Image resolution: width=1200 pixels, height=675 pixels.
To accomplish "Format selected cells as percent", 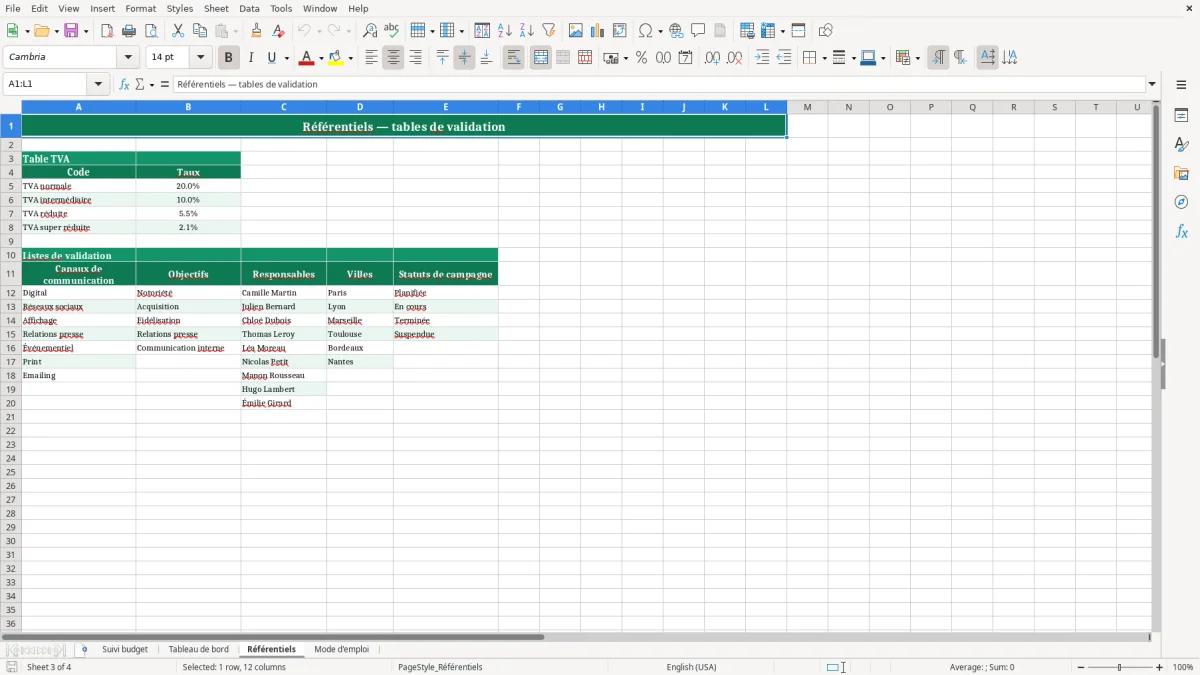I will [641, 58].
